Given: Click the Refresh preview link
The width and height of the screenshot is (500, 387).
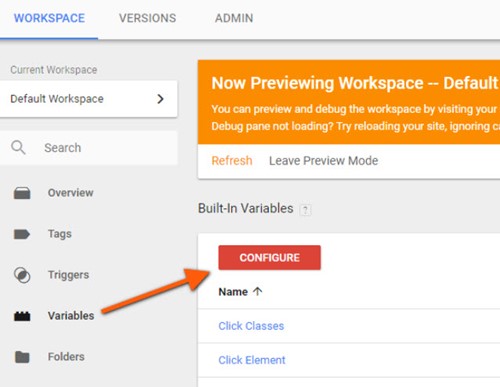Looking at the screenshot, I should pyautogui.click(x=232, y=161).
